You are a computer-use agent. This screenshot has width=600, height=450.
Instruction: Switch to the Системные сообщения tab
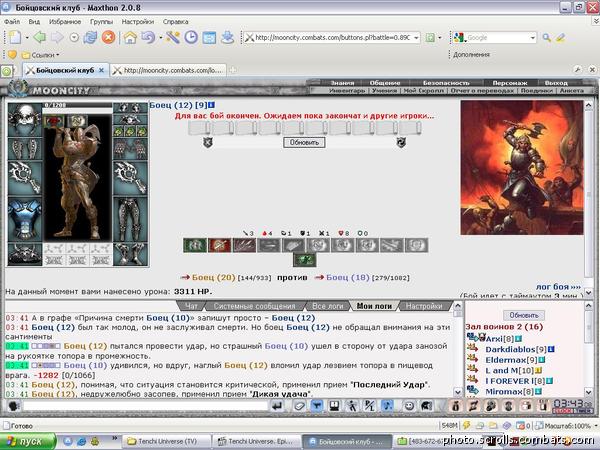click(x=254, y=306)
